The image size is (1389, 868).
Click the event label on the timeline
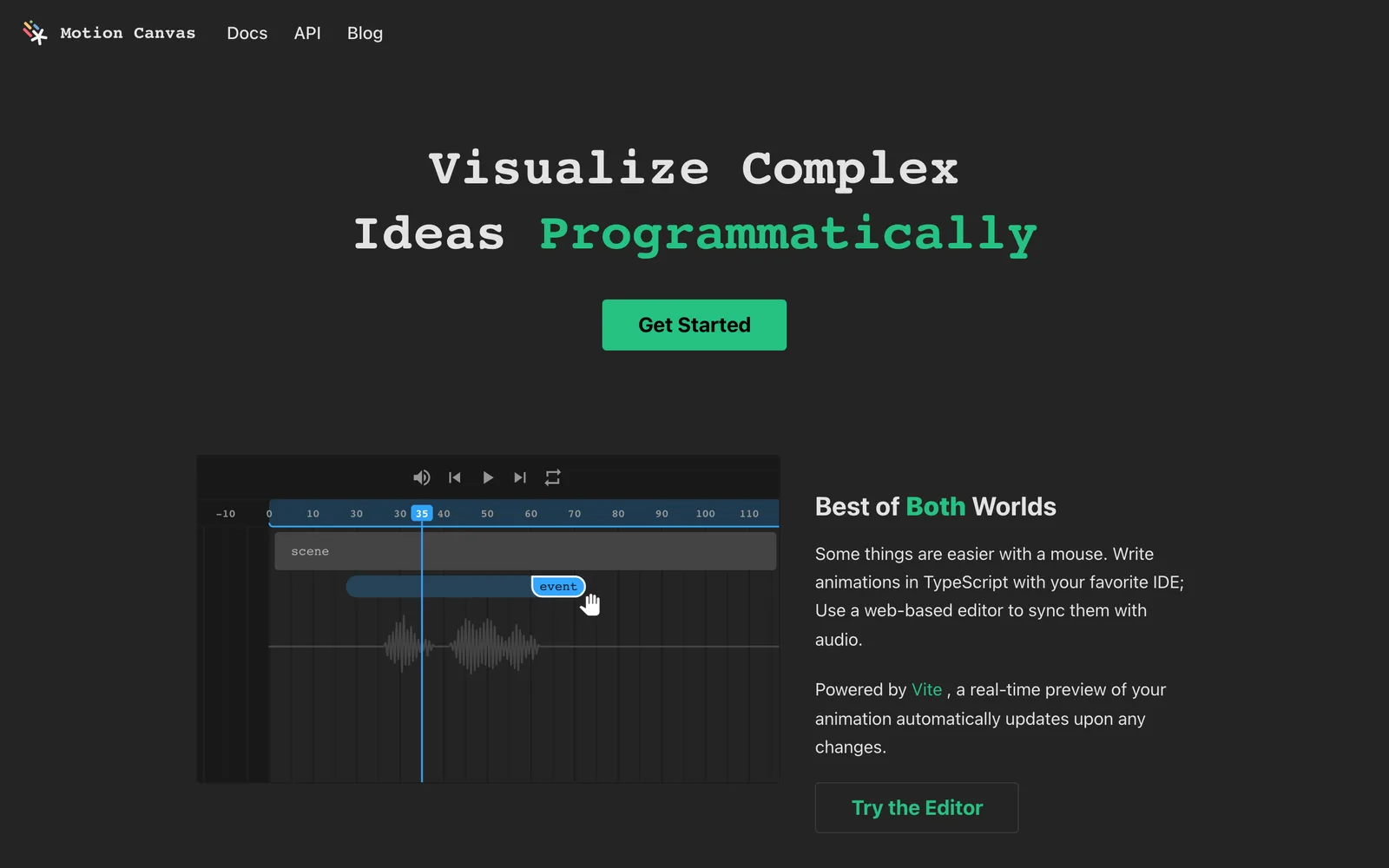pos(558,587)
